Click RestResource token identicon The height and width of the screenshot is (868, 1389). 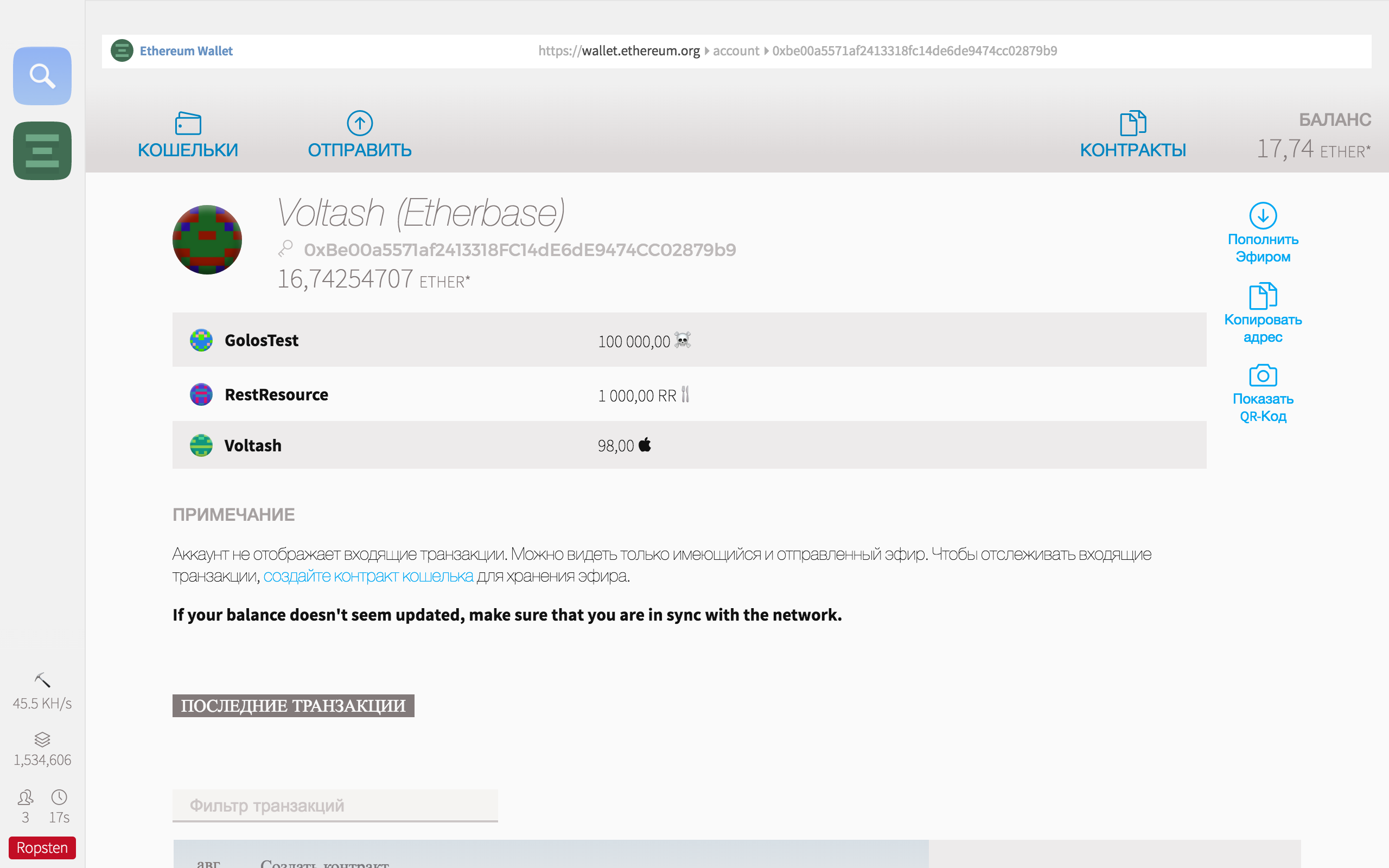point(201,394)
